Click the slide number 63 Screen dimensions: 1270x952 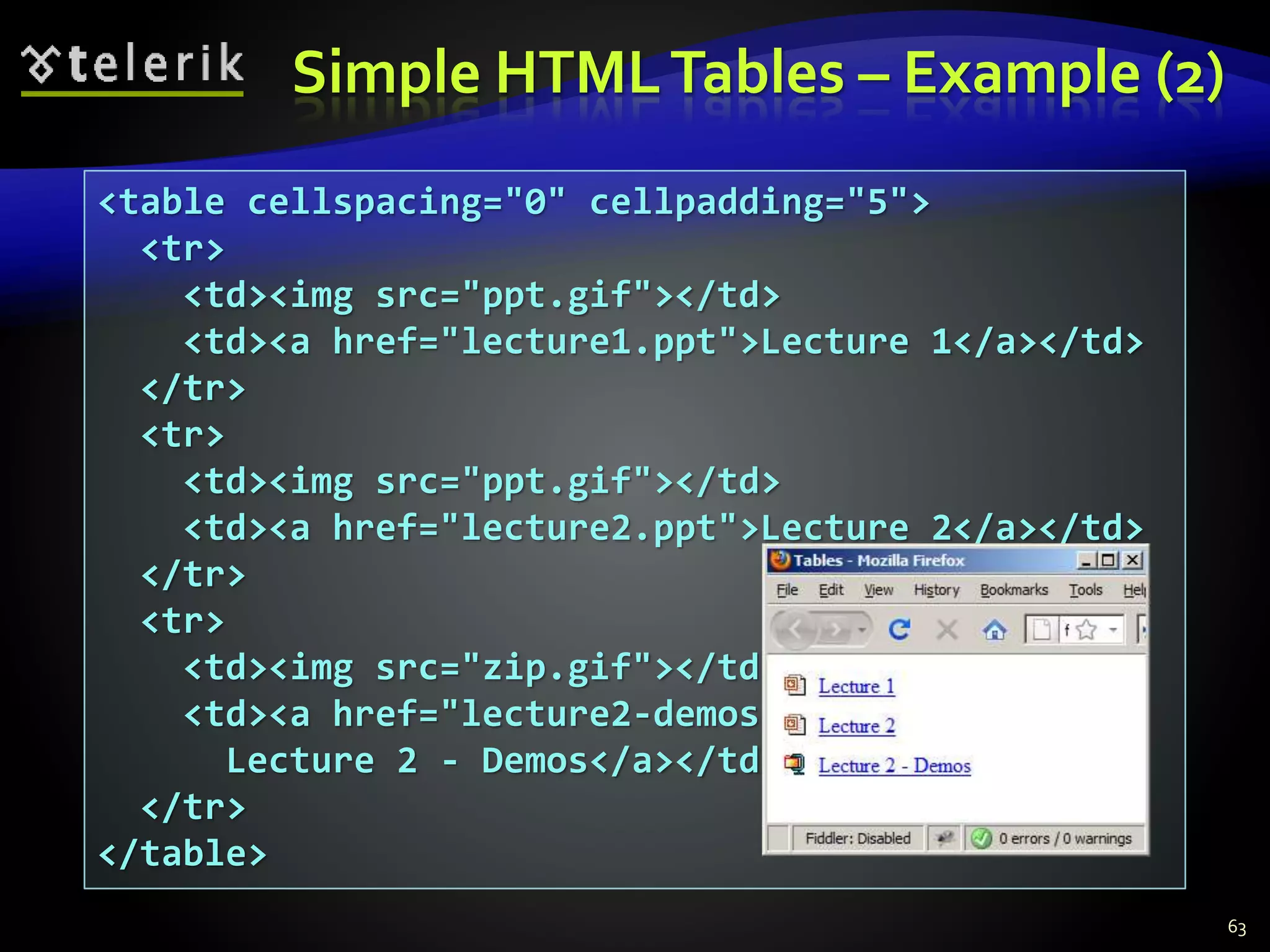tap(1237, 927)
